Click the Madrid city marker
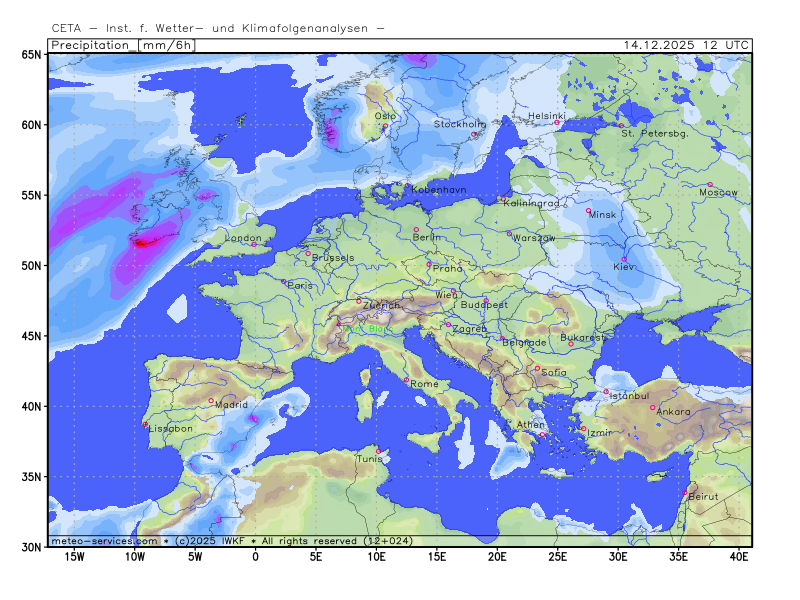This screenshot has height=600, width=800. [211, 401]
